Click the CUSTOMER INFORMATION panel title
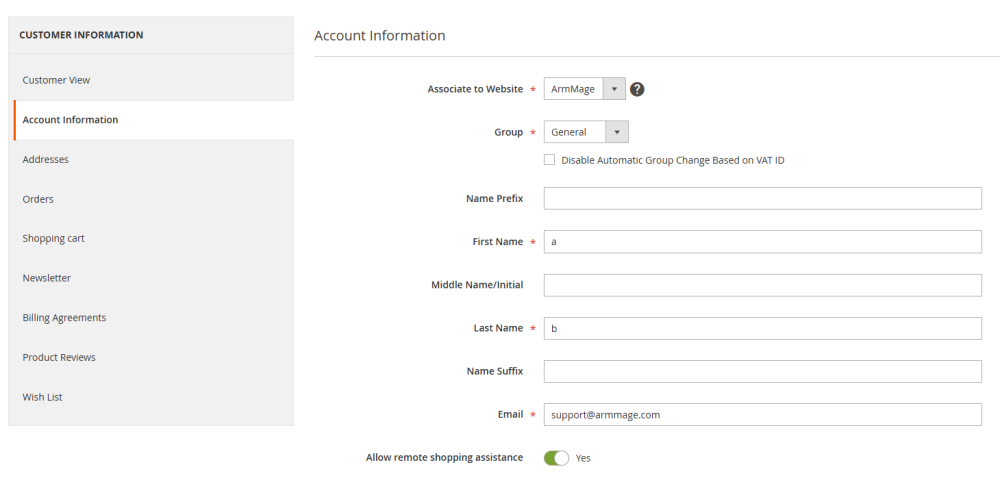Image resolution: width=1000 pixels, height=480 pixels. point(81,35)
